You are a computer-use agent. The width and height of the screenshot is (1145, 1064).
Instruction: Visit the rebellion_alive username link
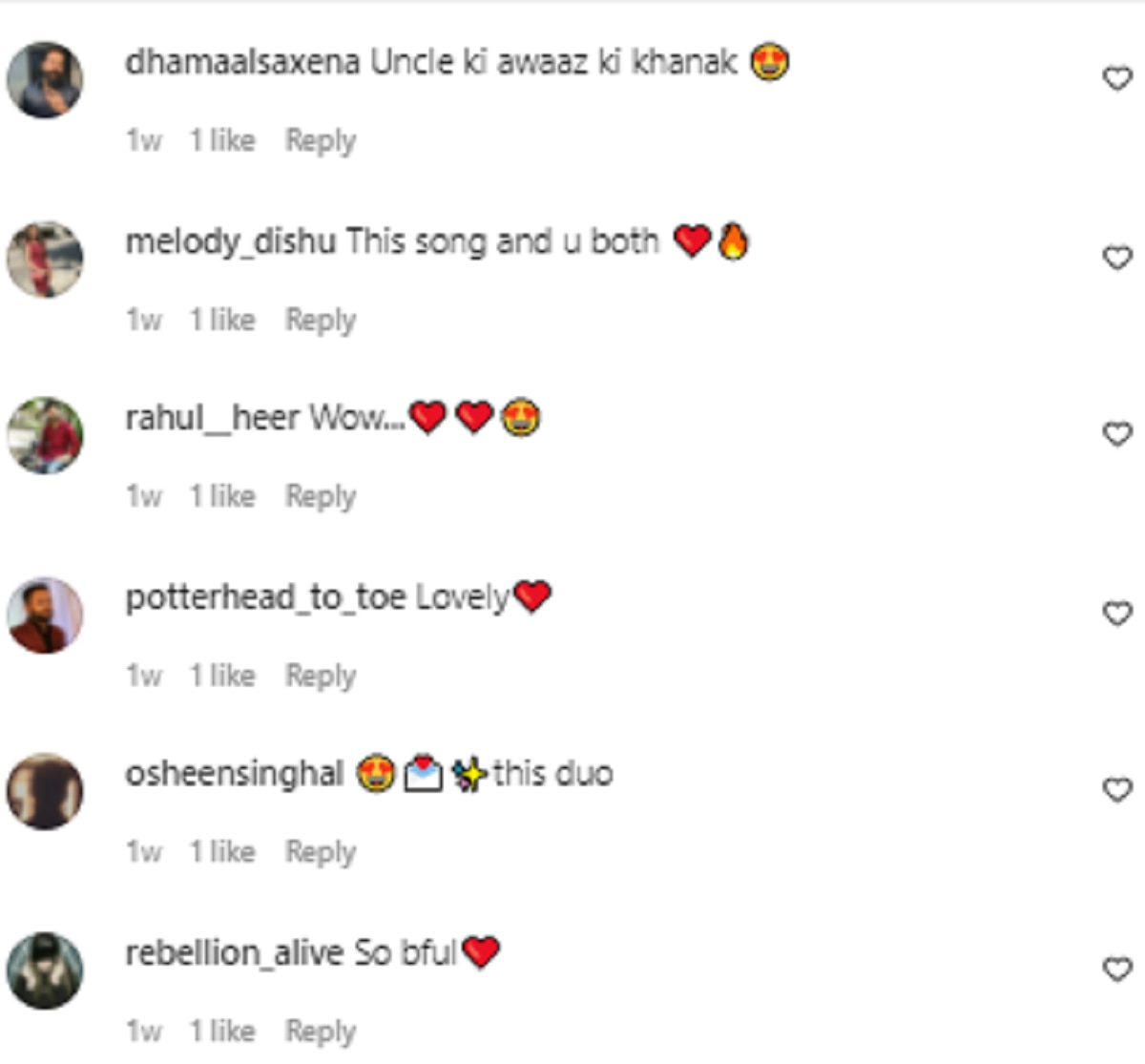coord(234,952)
